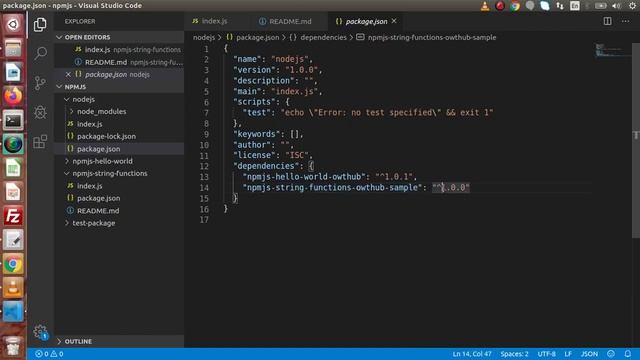Open README.md under npmjs-string-functions

tap(120, 211)
